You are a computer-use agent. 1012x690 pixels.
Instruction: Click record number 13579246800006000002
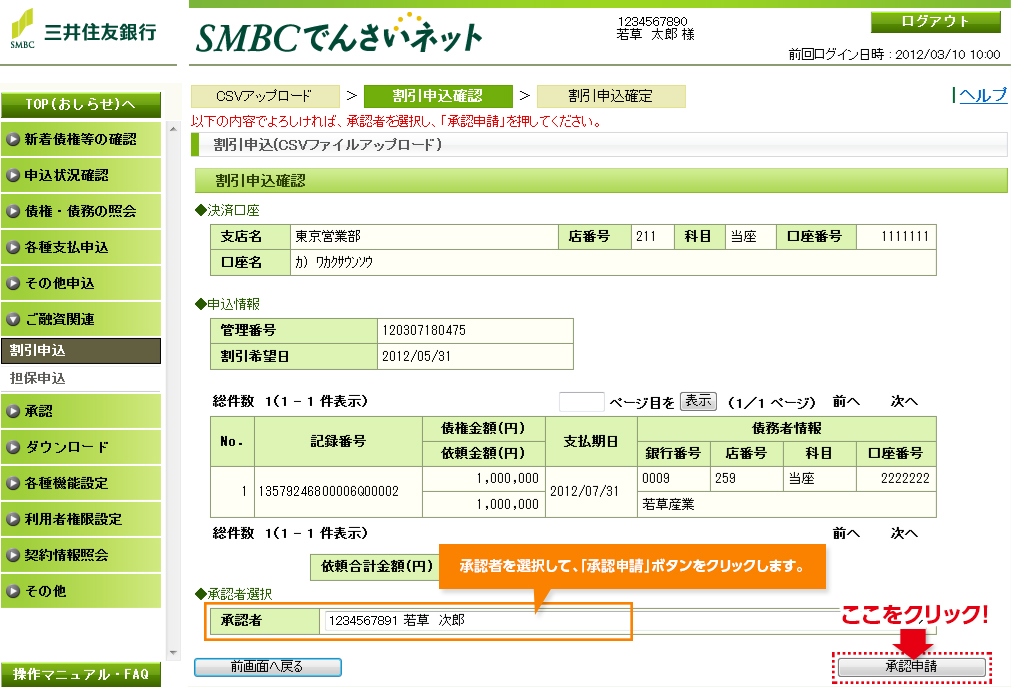click(329, 491)
